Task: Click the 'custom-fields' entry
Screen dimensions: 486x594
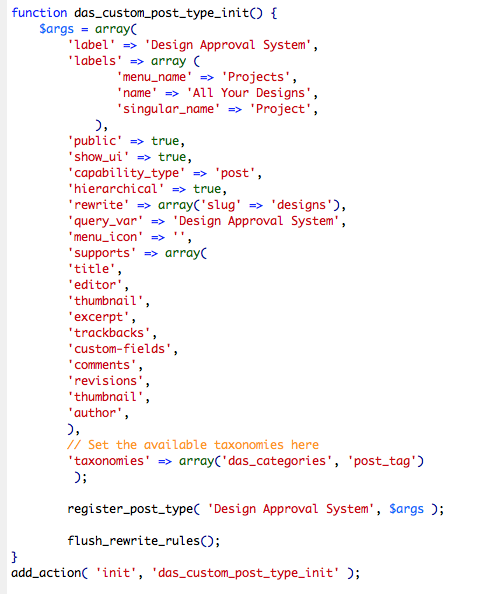Action: [119, 349]
